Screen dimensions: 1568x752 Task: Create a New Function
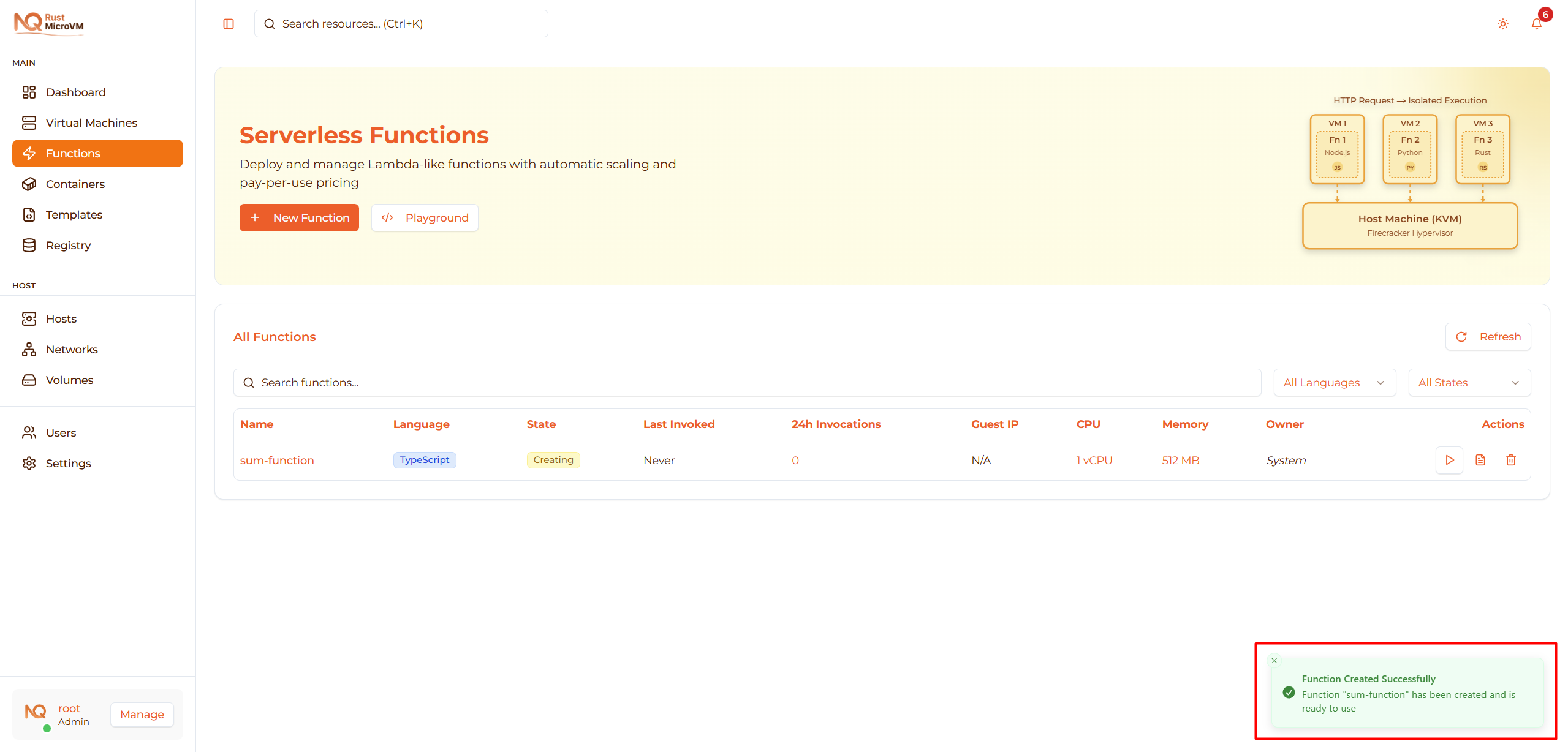pyautogui.click(x=299, y=217)
